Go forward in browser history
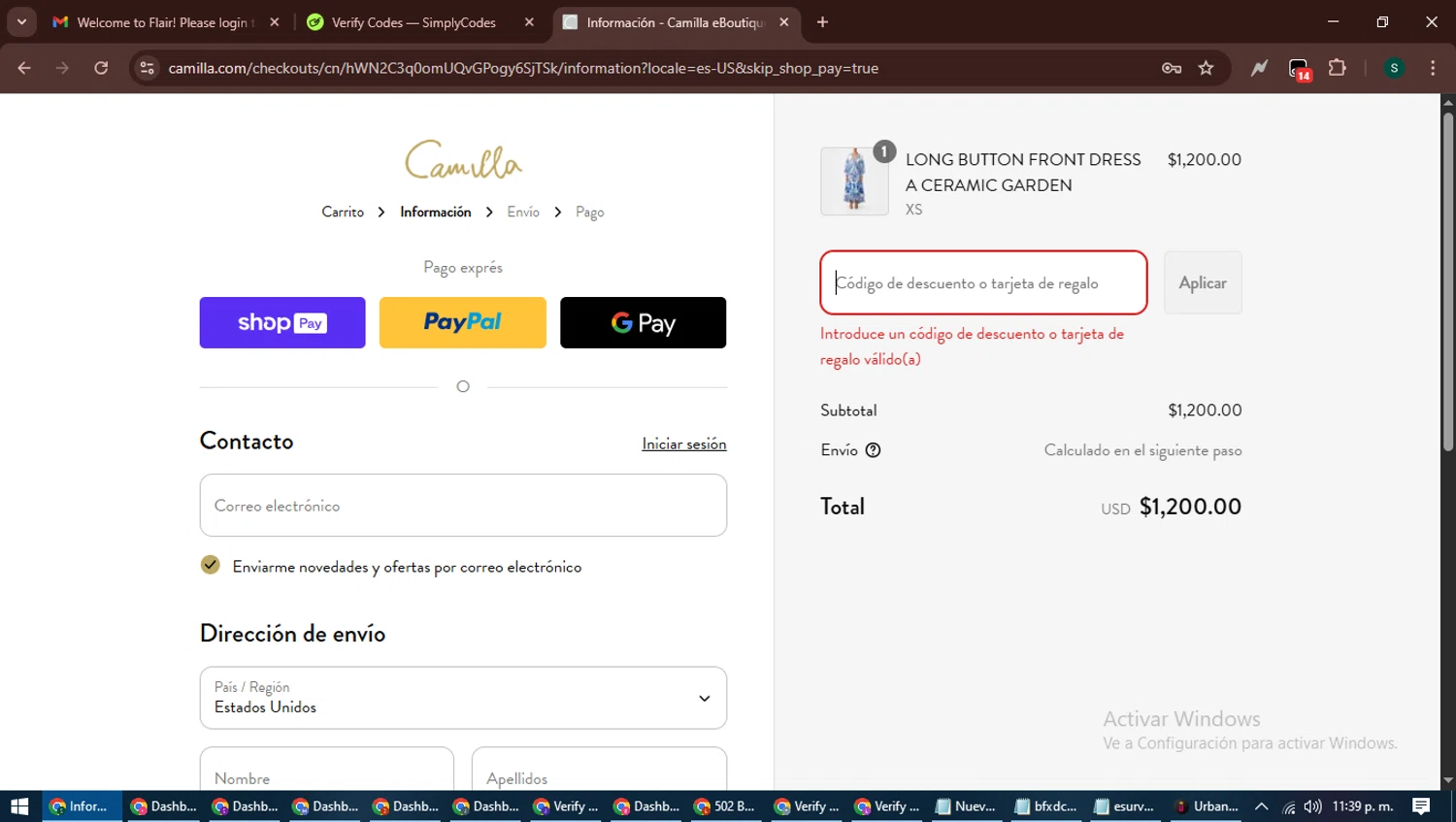Viewport: 1456px width, 822px height. coord(62,68)
